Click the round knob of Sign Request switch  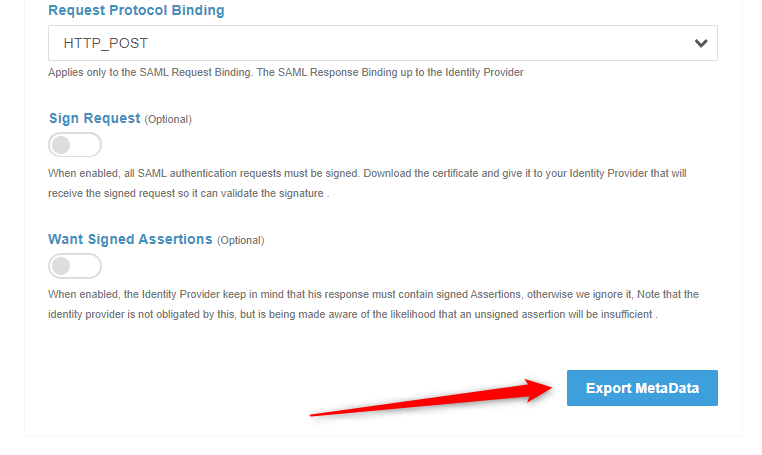pos(62,145)
